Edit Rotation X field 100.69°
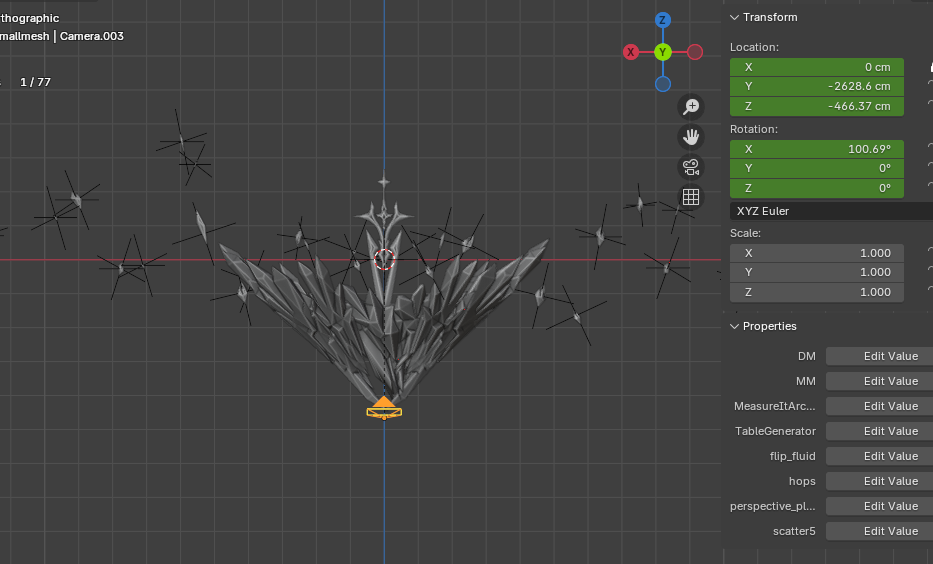933x564 pixels. [x=817, y=149]
